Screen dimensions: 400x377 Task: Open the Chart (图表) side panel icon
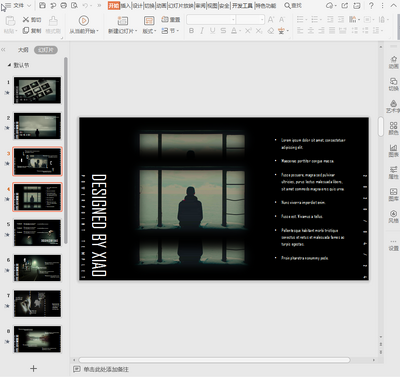click(393, 150)
